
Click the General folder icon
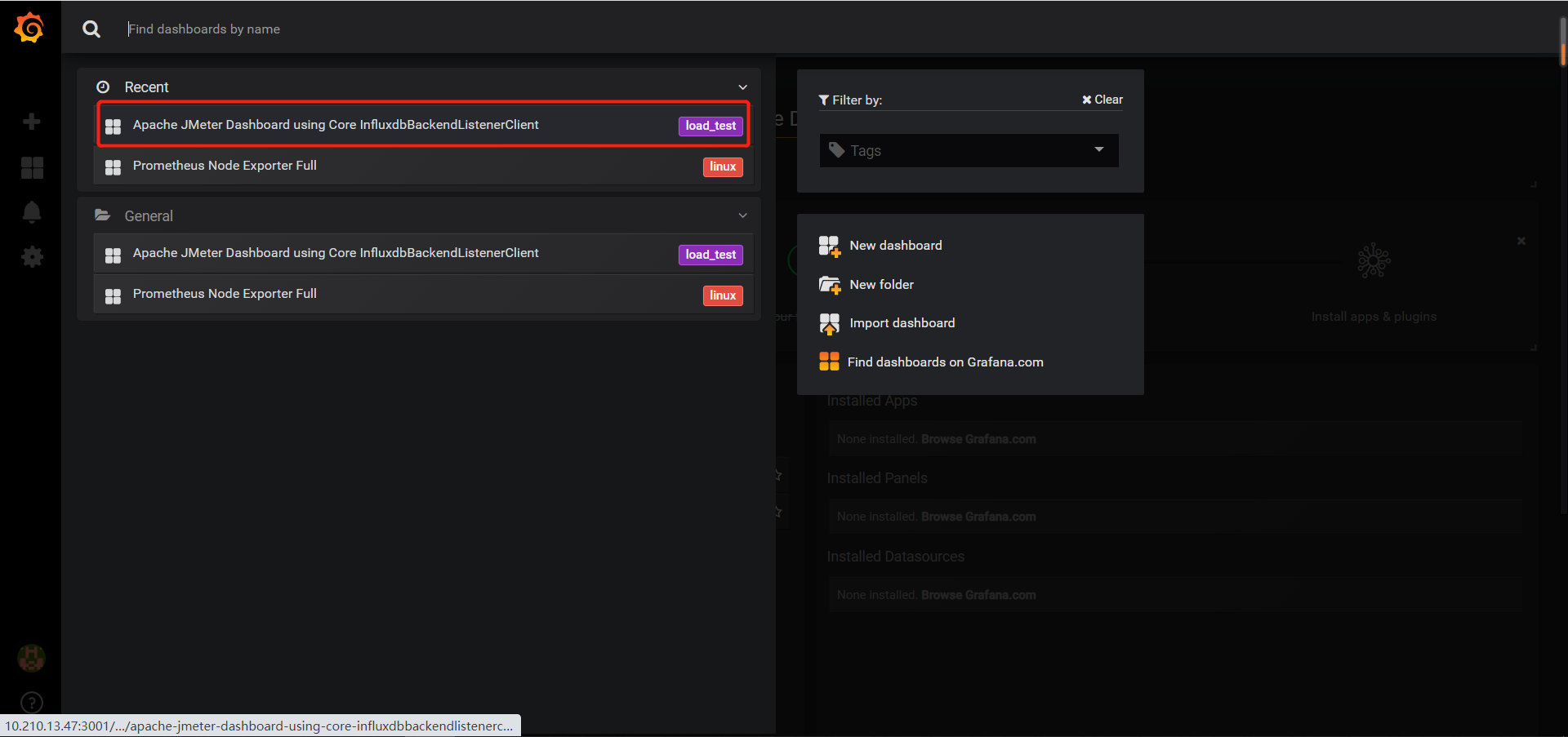(x=102, y=215)
